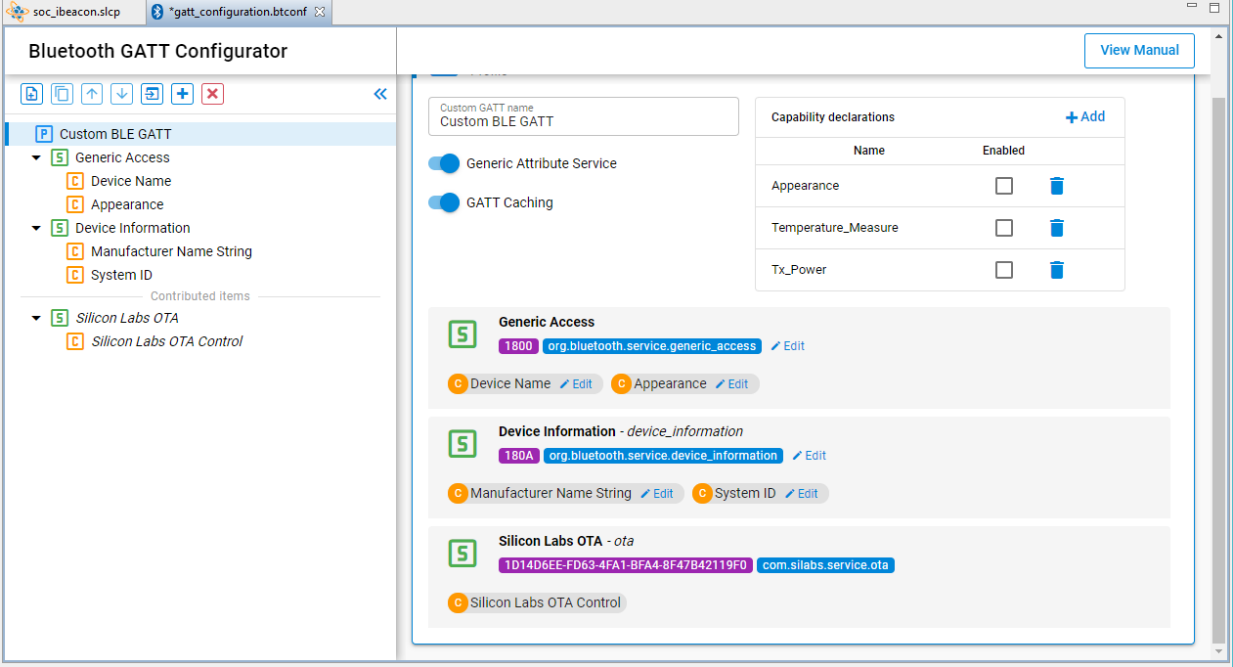The height and width of the screenshot is (667, 1233).
Task: Click the duplicate/copy icon in the tree toolbar
Action: (62, 94)
